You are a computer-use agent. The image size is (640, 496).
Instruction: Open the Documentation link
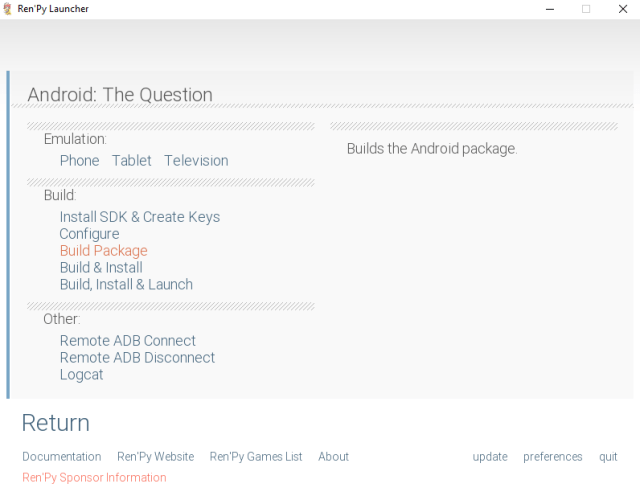pyautogui.click(x=62, y=457)
